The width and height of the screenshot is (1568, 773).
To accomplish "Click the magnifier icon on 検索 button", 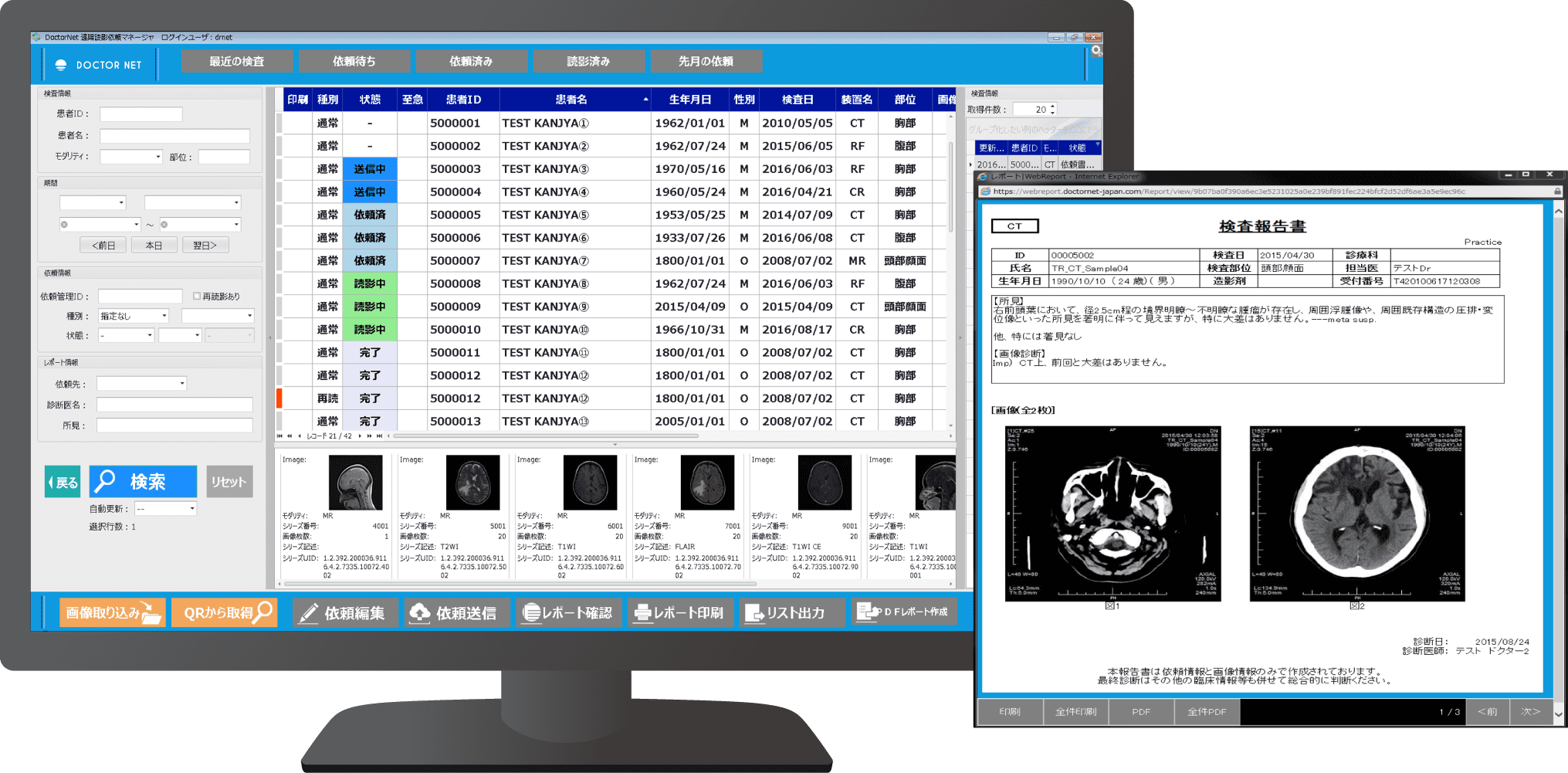I will [x=105, y=480].
